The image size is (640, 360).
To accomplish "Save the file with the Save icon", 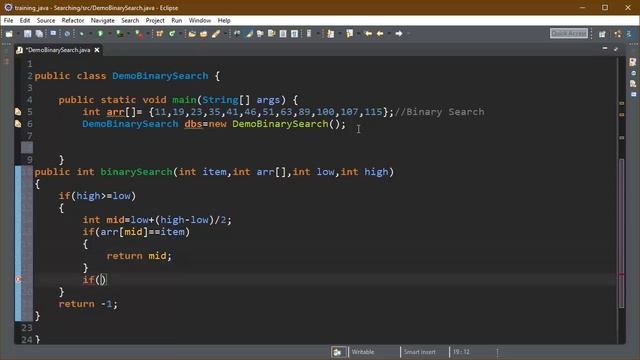I will pyautogui.click(x=27, y=34).
